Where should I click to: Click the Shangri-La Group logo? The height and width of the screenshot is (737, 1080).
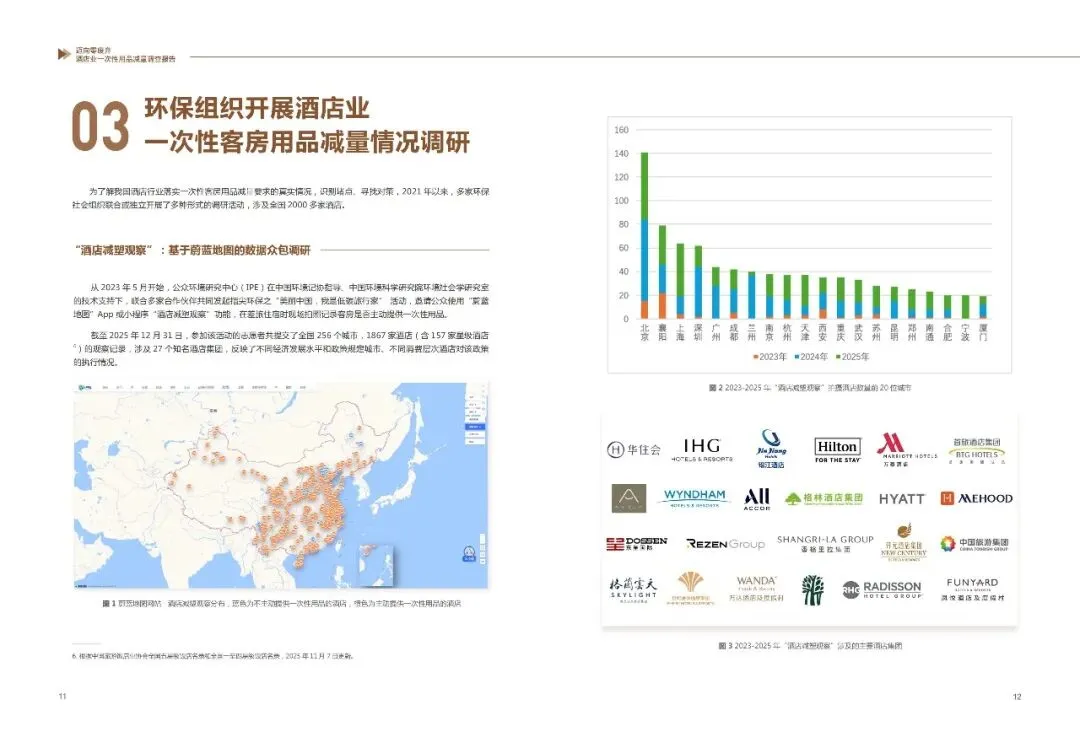(824, 543)
